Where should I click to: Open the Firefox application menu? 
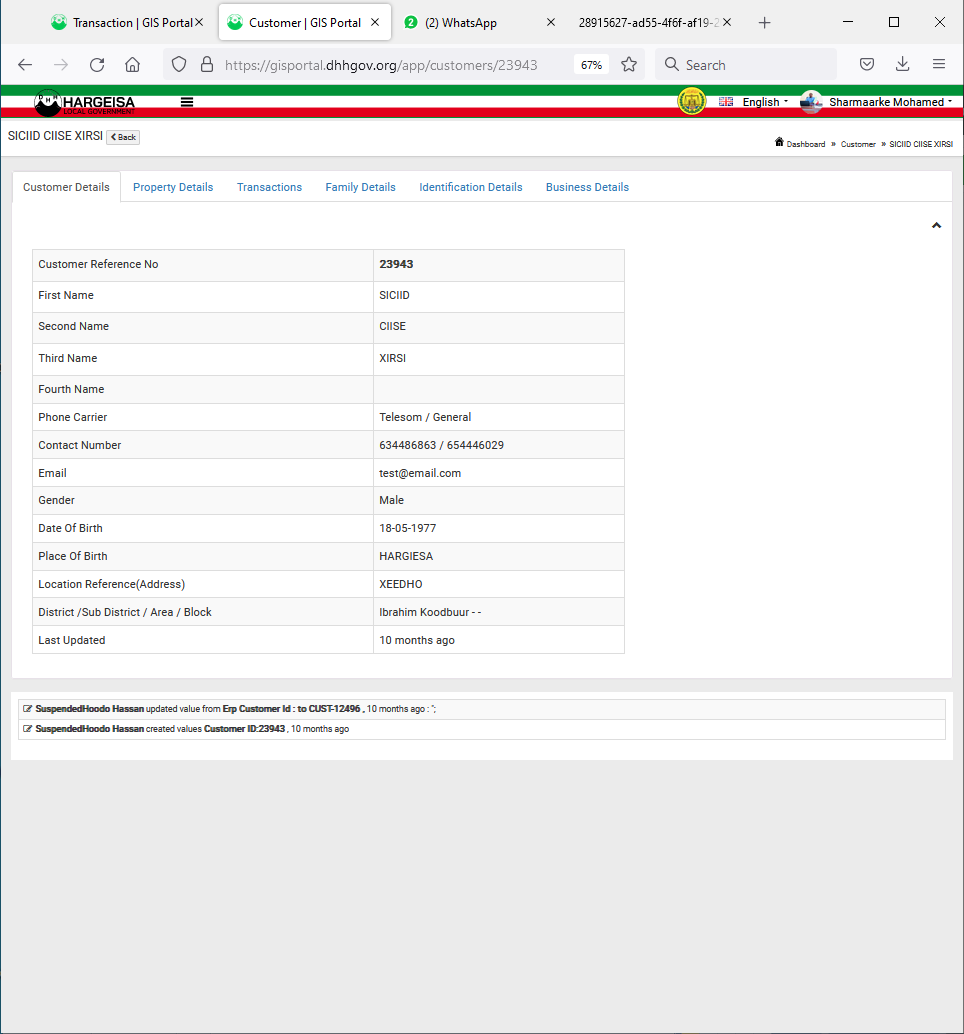click(939, 65)
